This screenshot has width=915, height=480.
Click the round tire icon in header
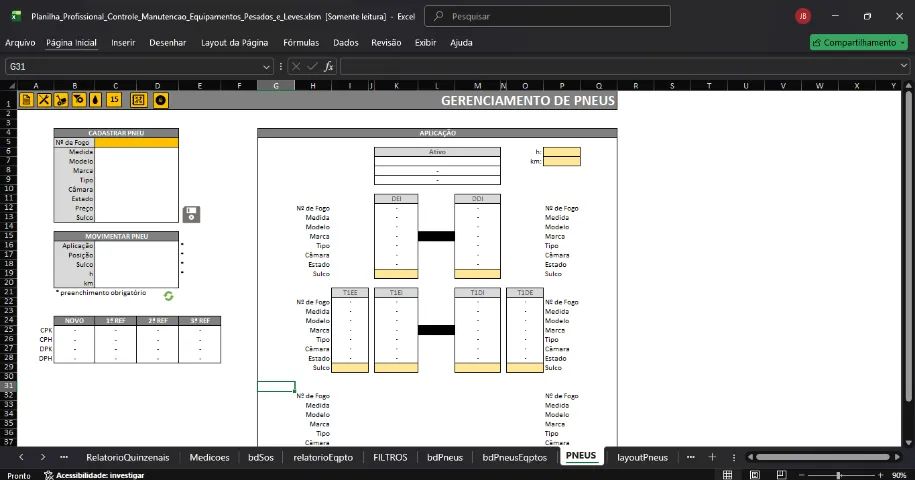point(160,100)
